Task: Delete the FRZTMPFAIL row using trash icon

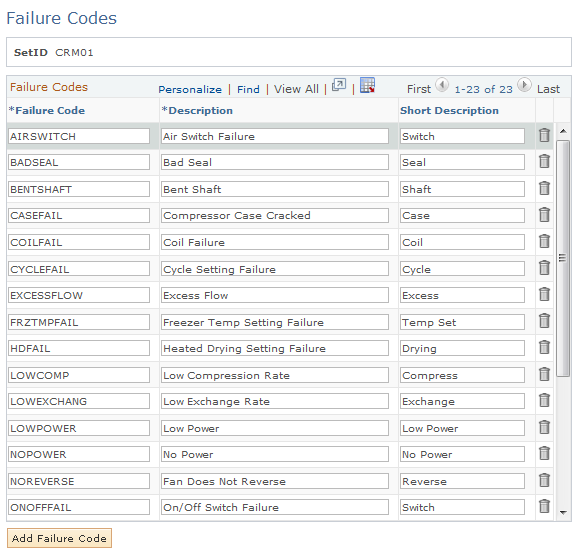Action: [544, 321]
